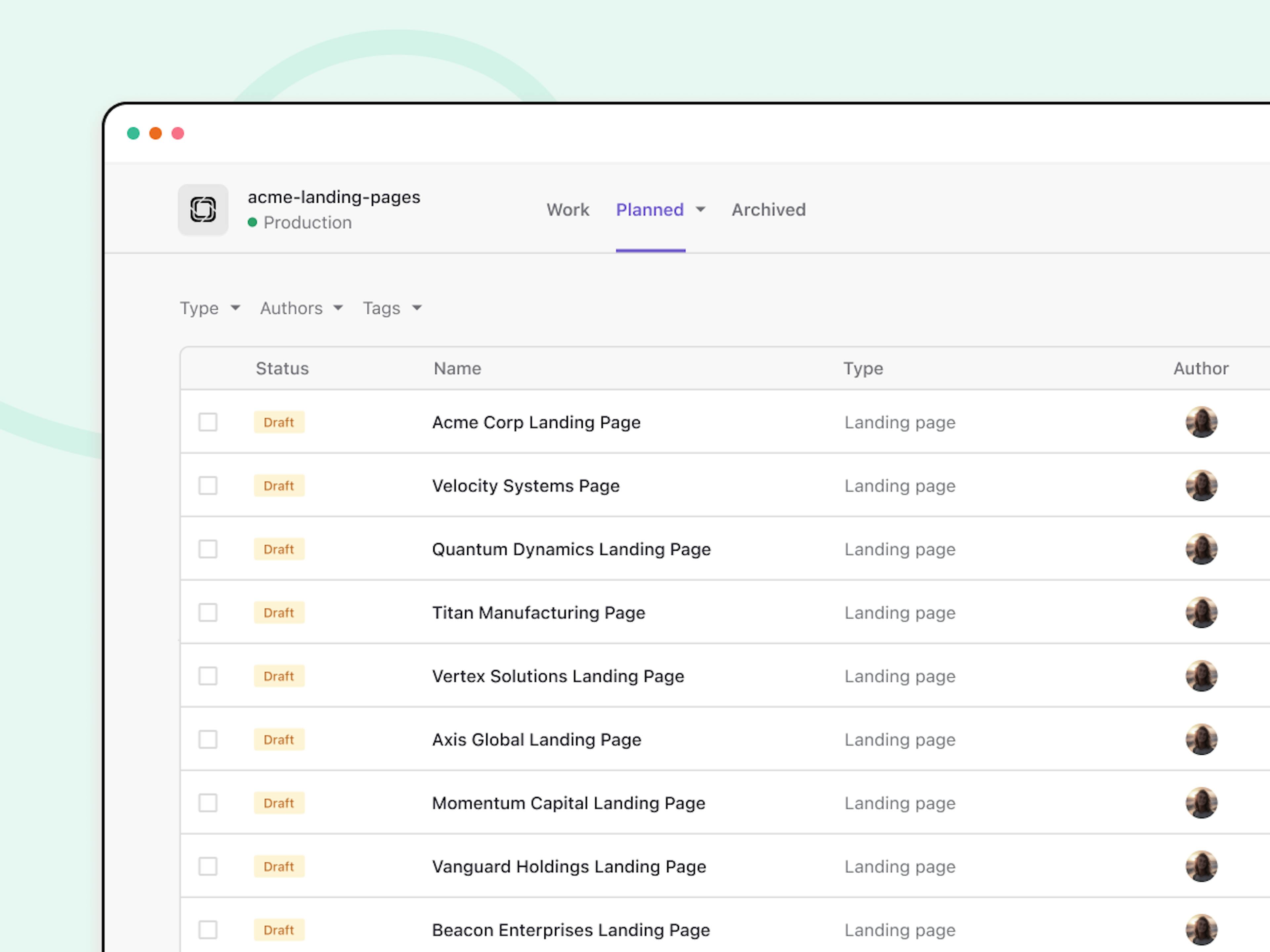Check the Momentum Capital Landing Page row box

point(208,803)
